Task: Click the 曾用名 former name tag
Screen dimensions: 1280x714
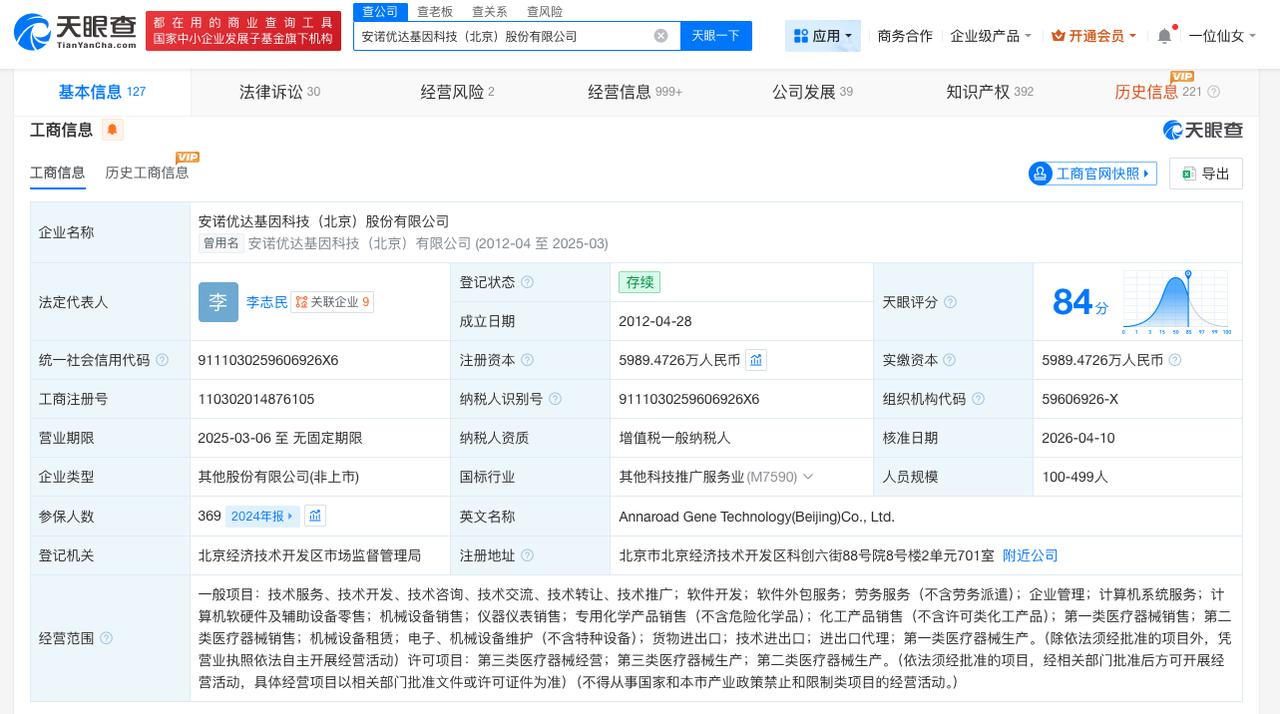Action: (221, 243)
